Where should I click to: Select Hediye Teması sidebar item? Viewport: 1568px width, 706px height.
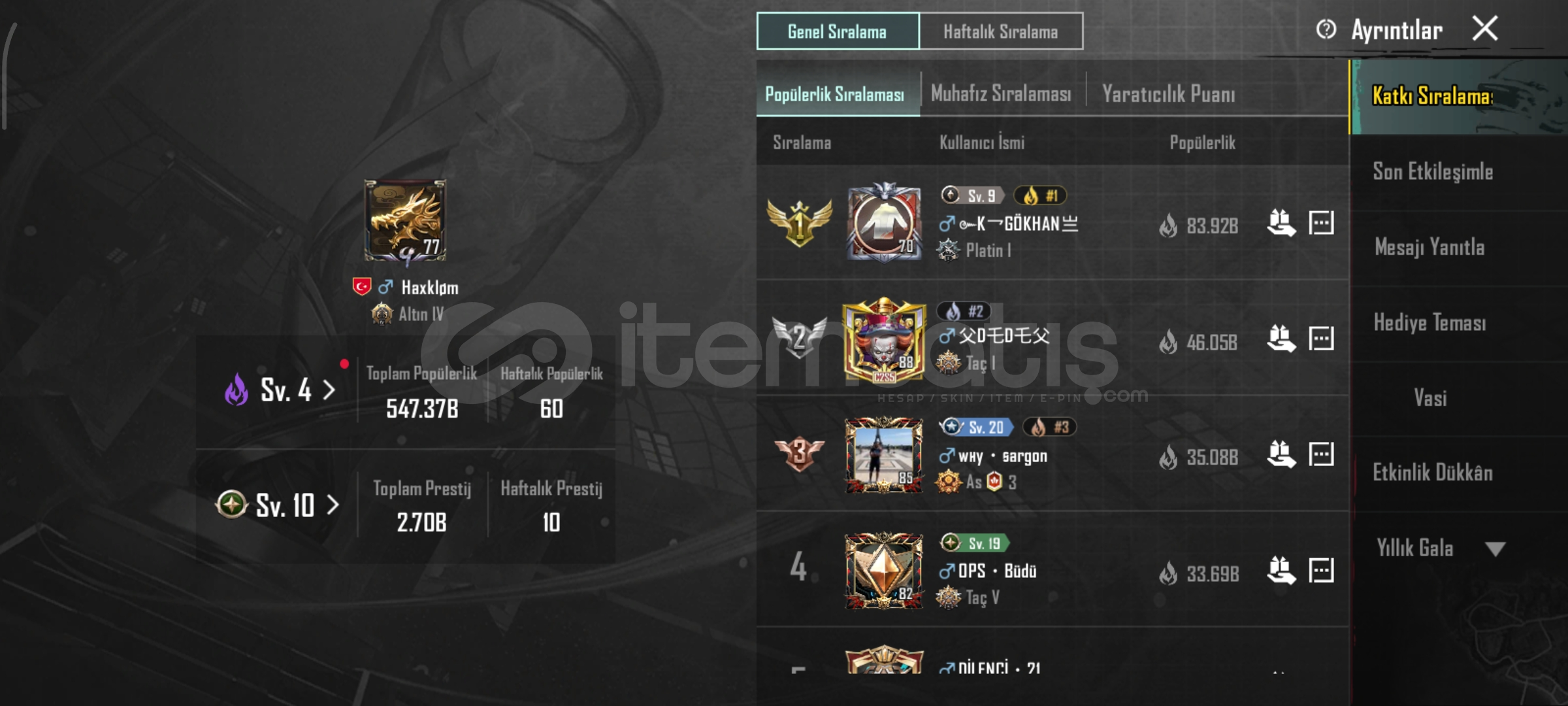pyautogui.click(x=1430, y=322)
